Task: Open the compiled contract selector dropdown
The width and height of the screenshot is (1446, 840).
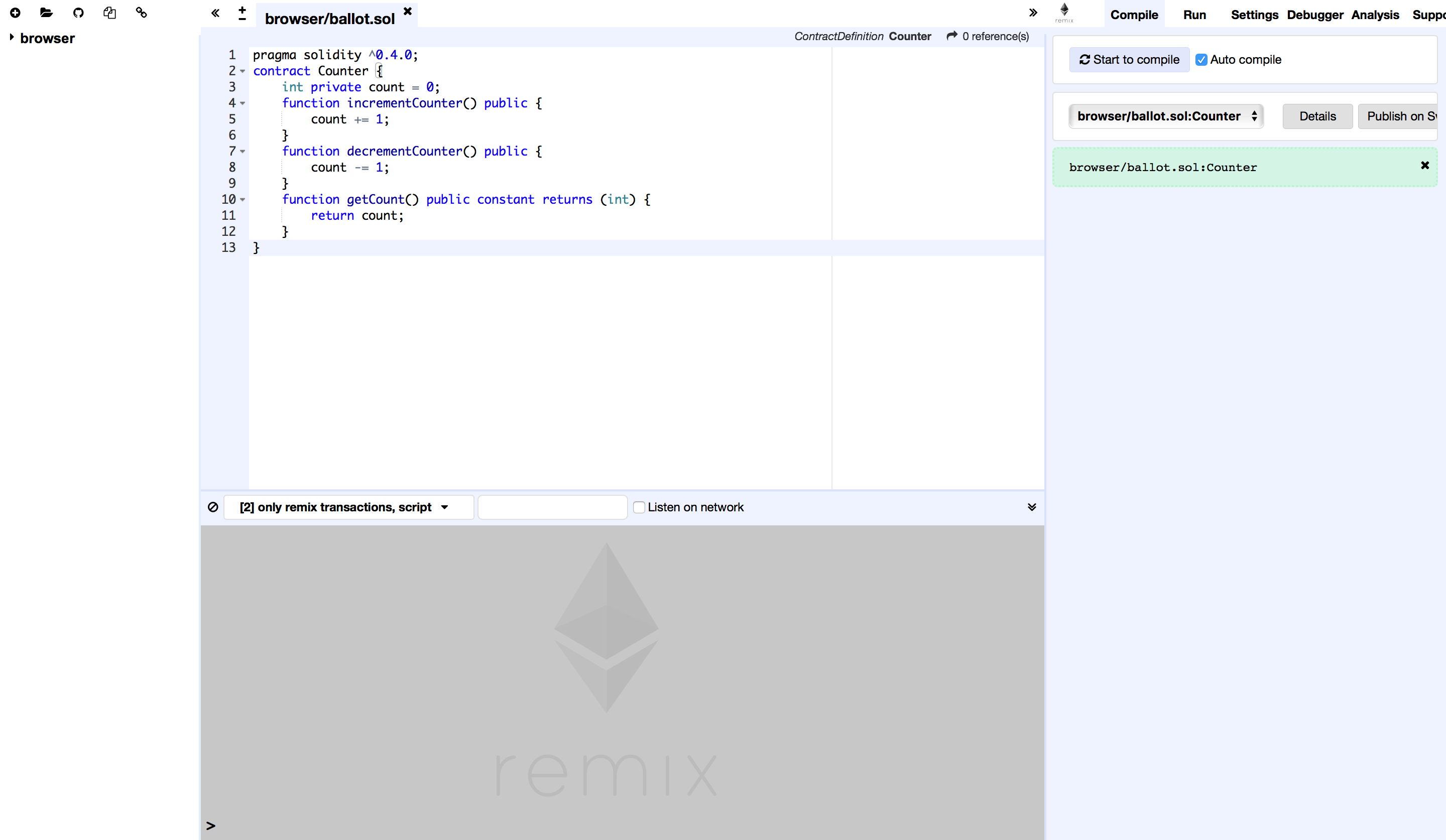Action: [1166, 116]
